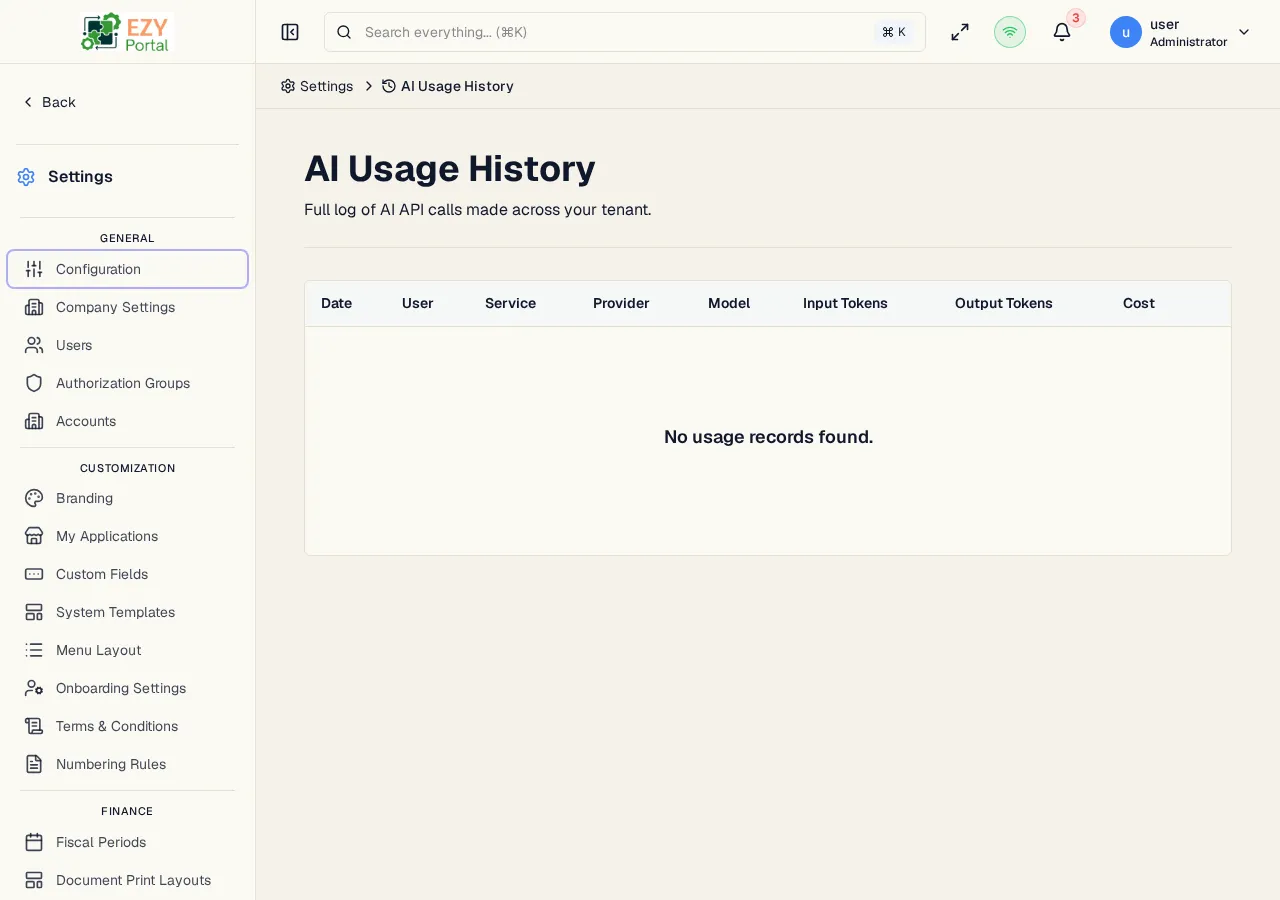This screenshot has width=1280, height=900.
Task: Click the User column header
Action: tap(417, 303)
